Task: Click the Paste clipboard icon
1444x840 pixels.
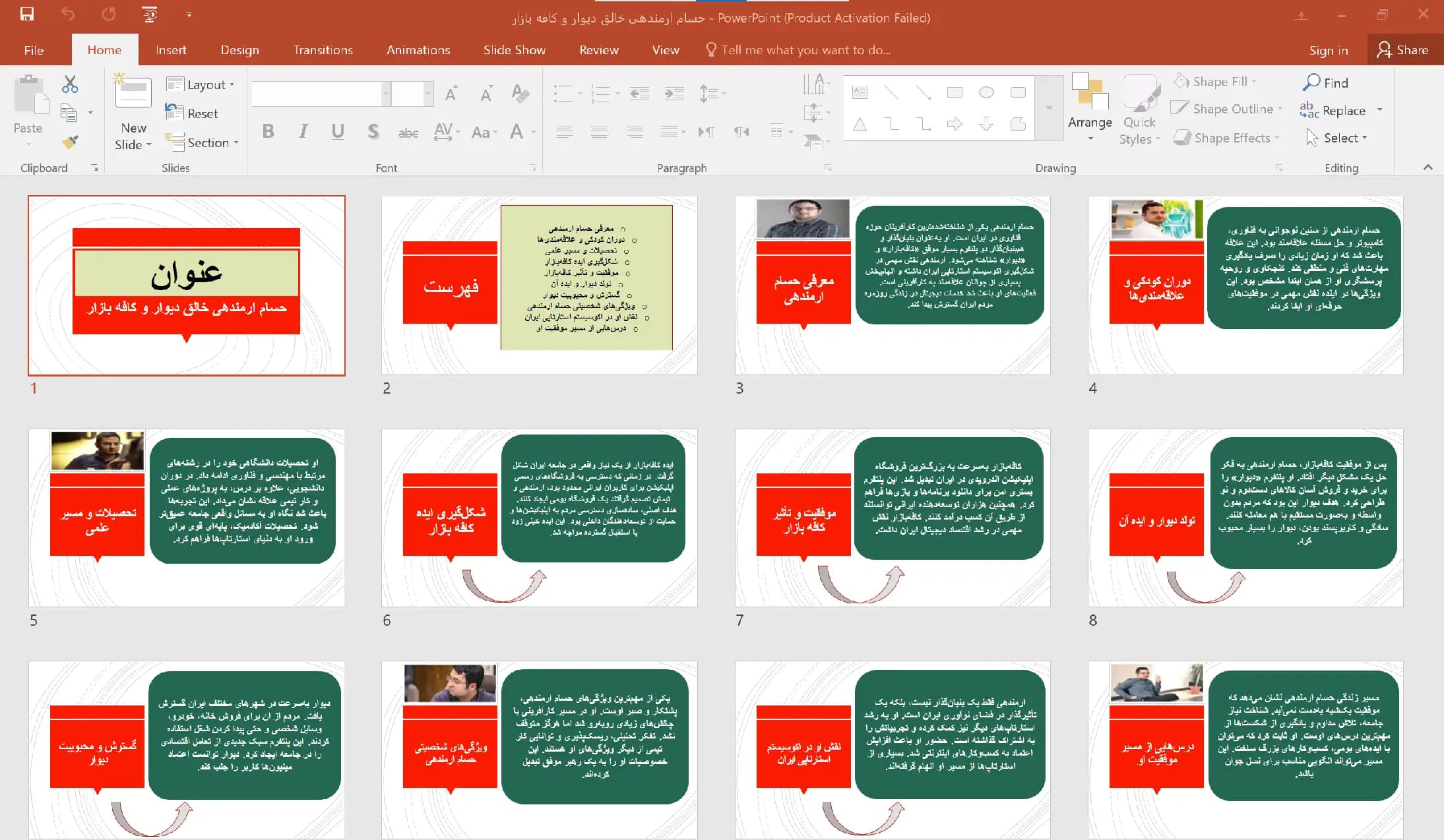Action: (x=30, y=94)
